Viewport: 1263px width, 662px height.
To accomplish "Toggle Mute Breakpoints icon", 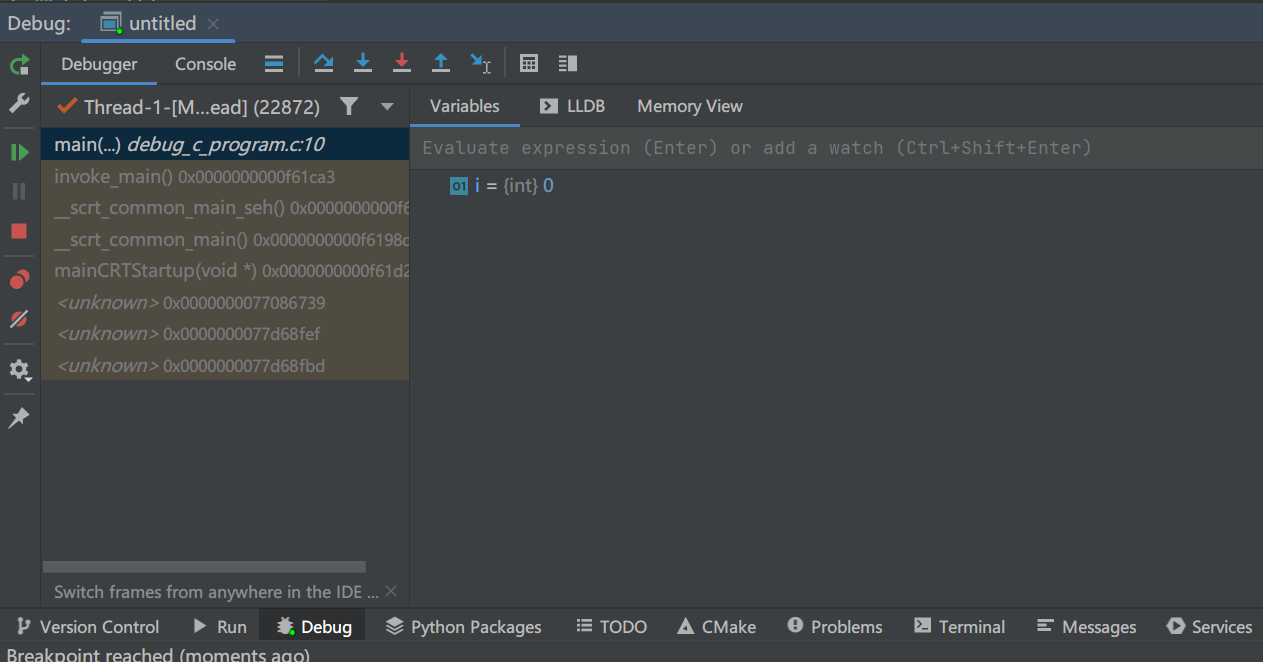I will point(19,320).
